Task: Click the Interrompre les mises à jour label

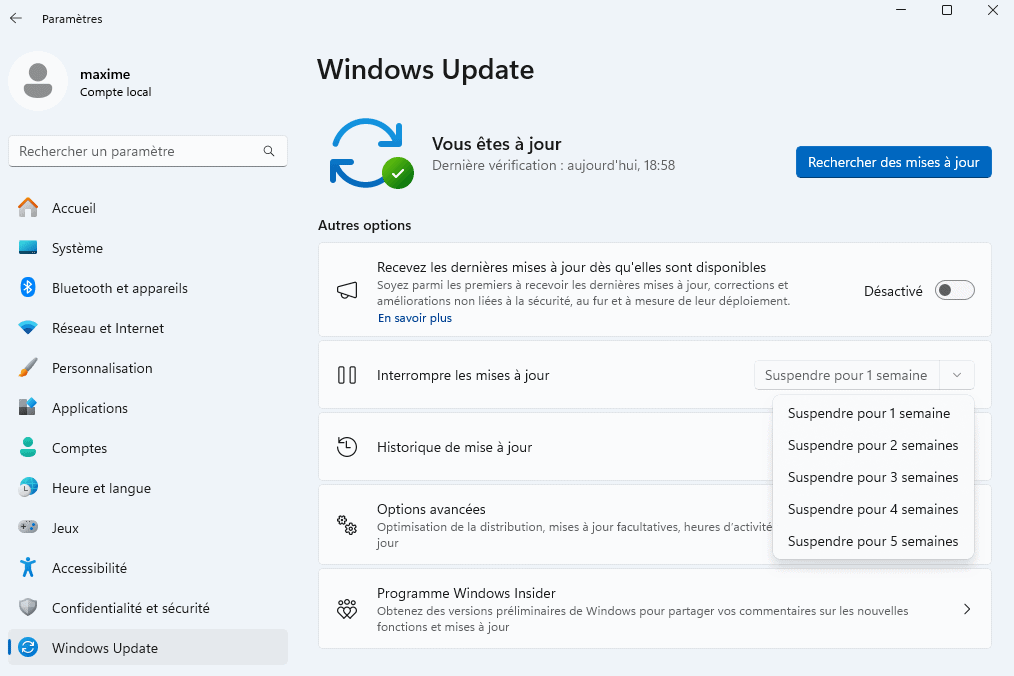Action: [463, 375]
